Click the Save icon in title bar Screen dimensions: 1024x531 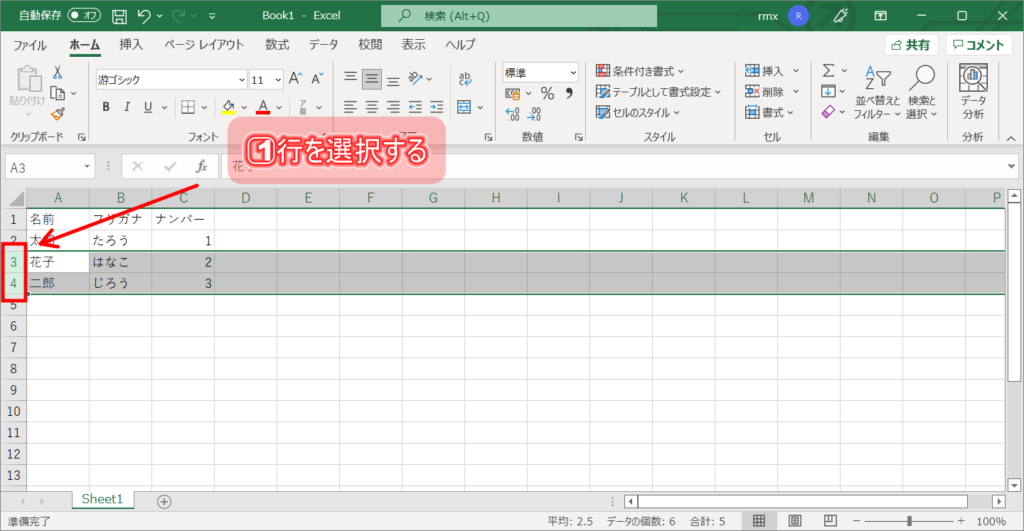pyautogui.click(x=119, y=16)
